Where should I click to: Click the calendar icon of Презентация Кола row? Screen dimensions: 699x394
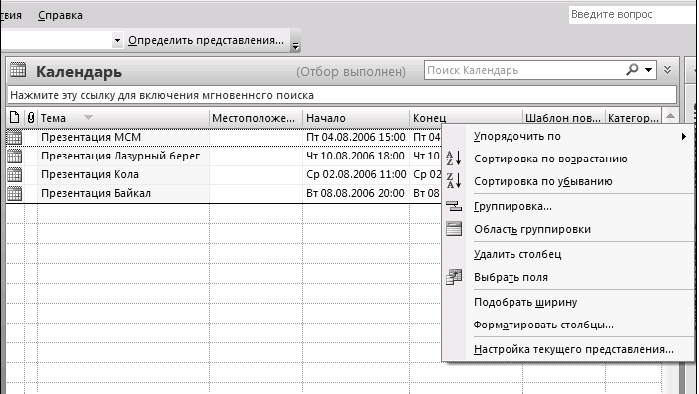[x=14, y=174]
